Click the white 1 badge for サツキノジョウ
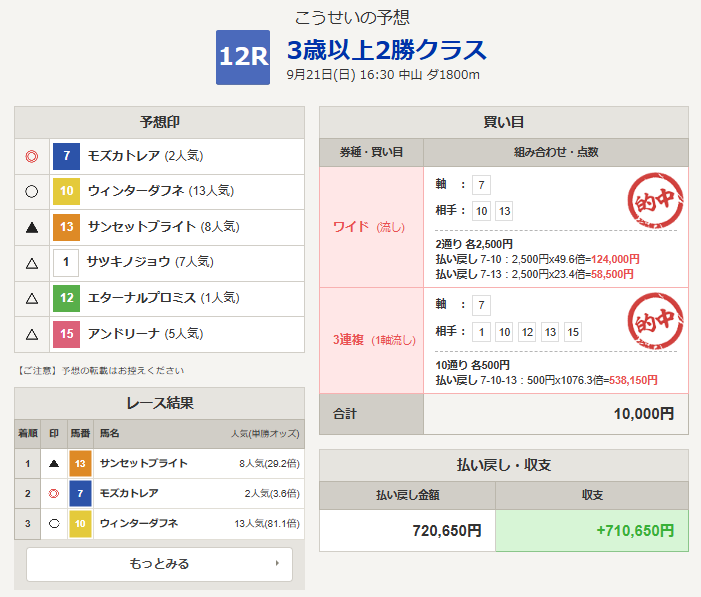 (x=66, y=263)
